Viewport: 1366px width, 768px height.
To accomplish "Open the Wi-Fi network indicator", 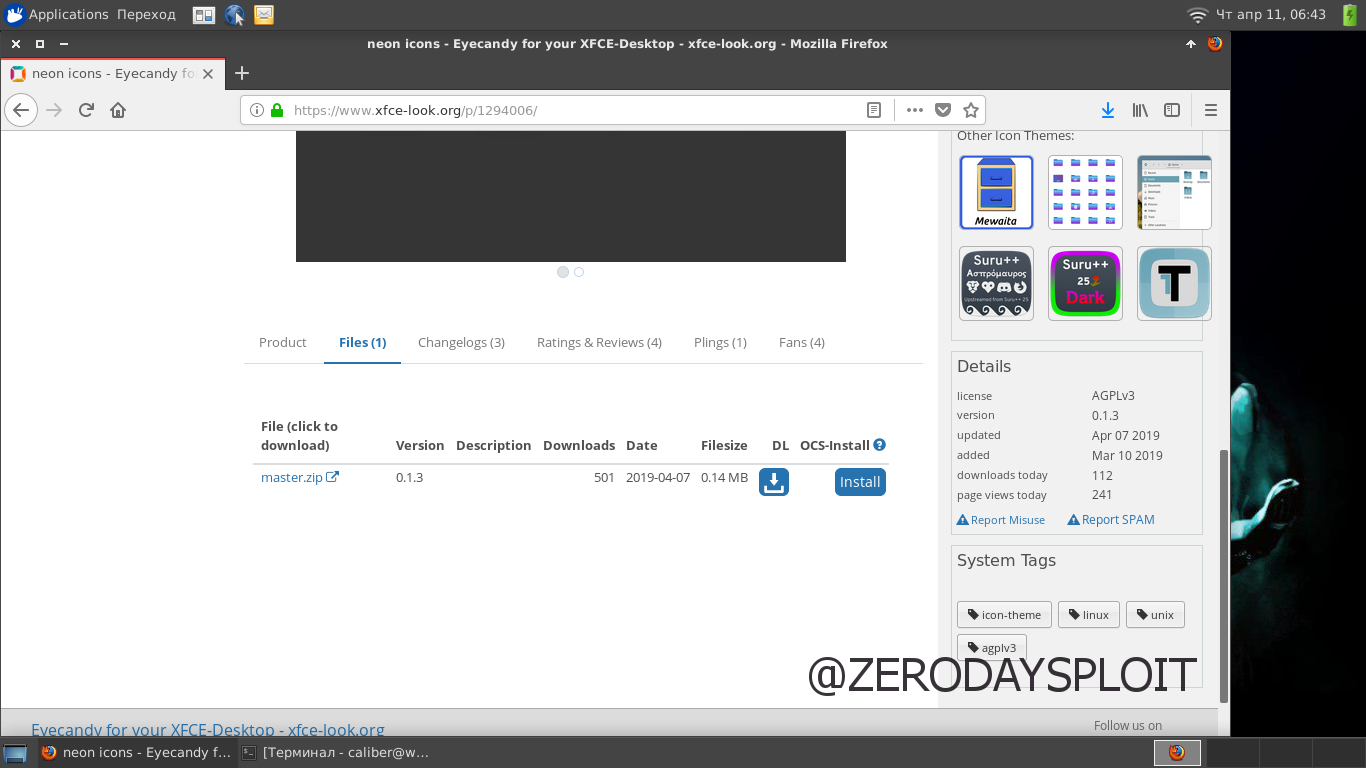I will [x=1197, y=14].
